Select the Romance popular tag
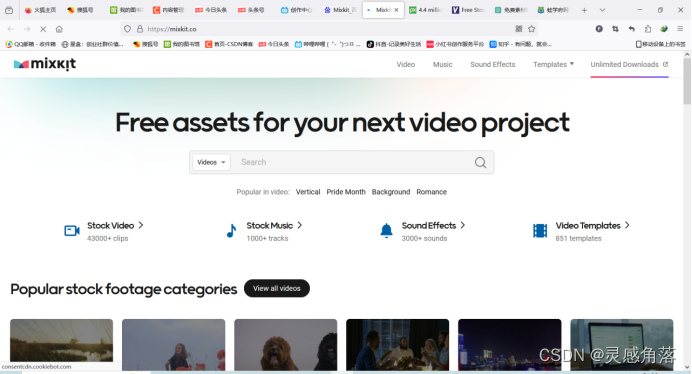This screenshot has height=374, width=692. coord(432,192)
